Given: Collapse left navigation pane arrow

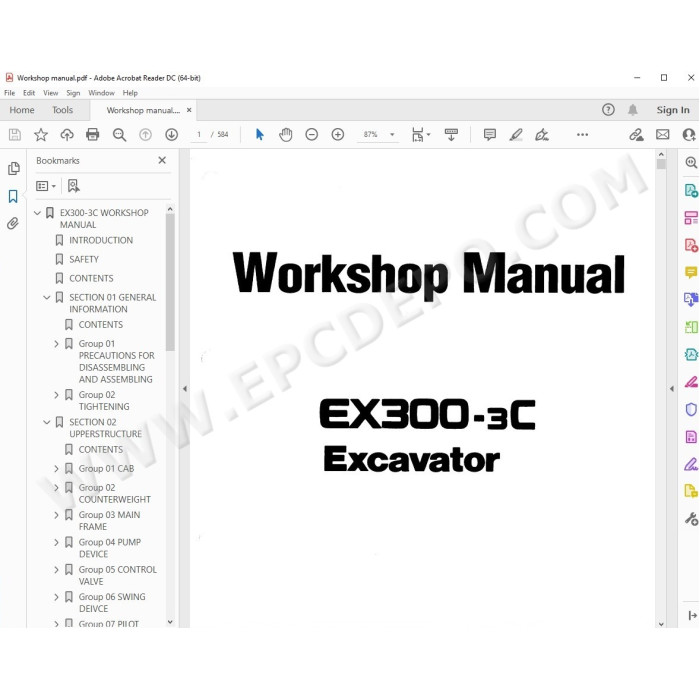Looking at the screenshot, I should pyautogui.click(x=184, y=389).
